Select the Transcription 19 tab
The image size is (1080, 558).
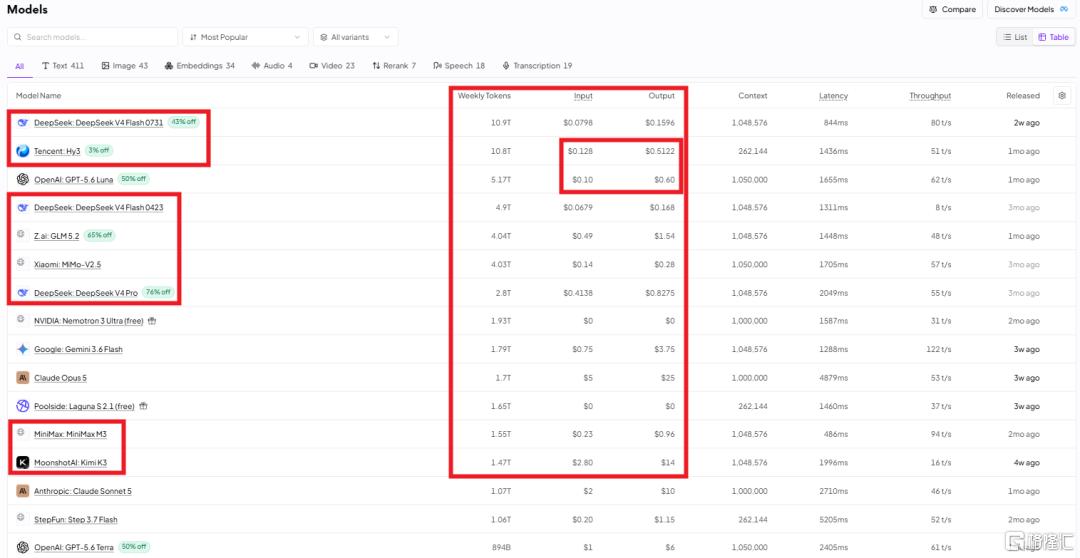coord(537,66)
